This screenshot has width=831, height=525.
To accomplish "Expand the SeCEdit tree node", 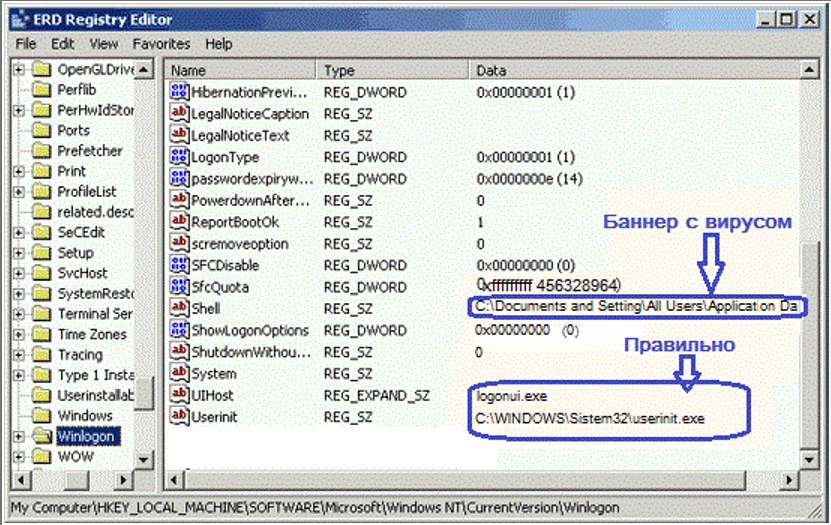I will 19,233.
